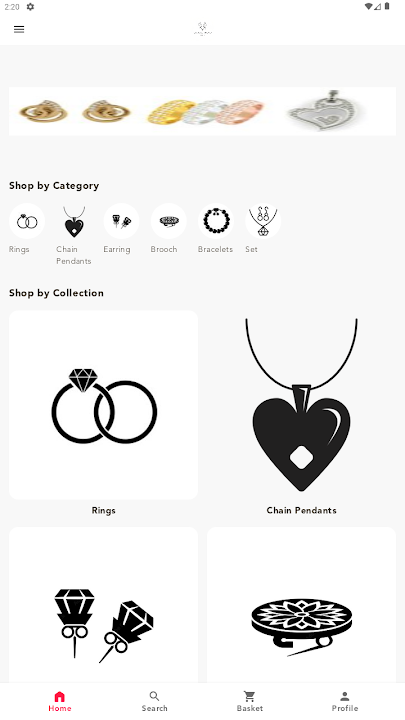Open the brooch collection card
Image resolution: width=405 pixels, height=720 pixels.
pyautogui.click(x=301, y=605)
